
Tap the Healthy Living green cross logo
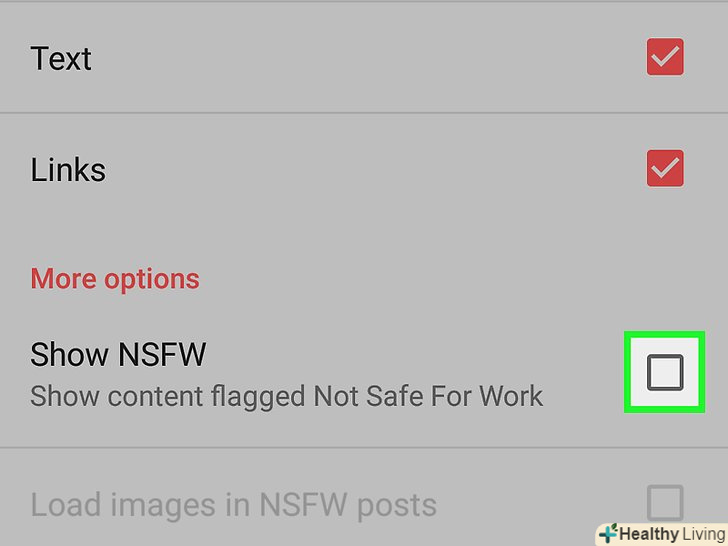608,533
